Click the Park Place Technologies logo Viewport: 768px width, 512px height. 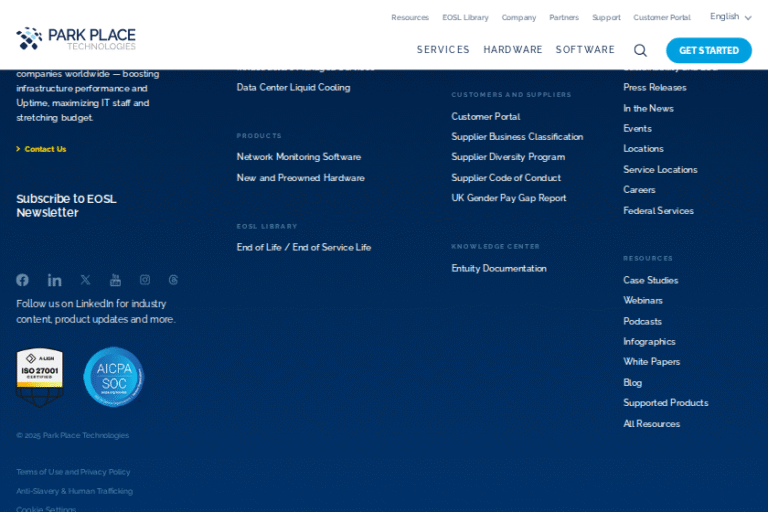coord(76,39)
